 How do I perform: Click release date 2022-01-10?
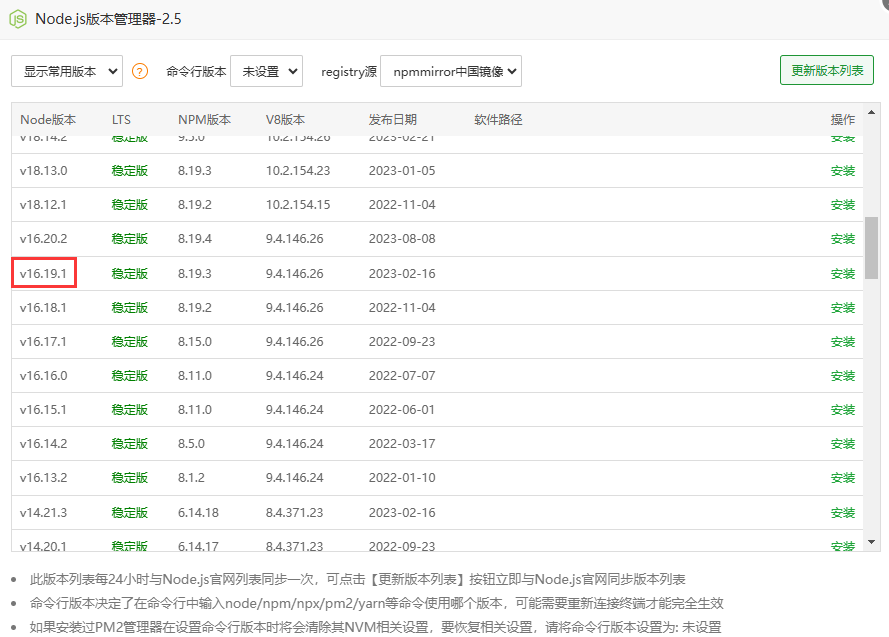pyautogui.click(x=402, y=478)
